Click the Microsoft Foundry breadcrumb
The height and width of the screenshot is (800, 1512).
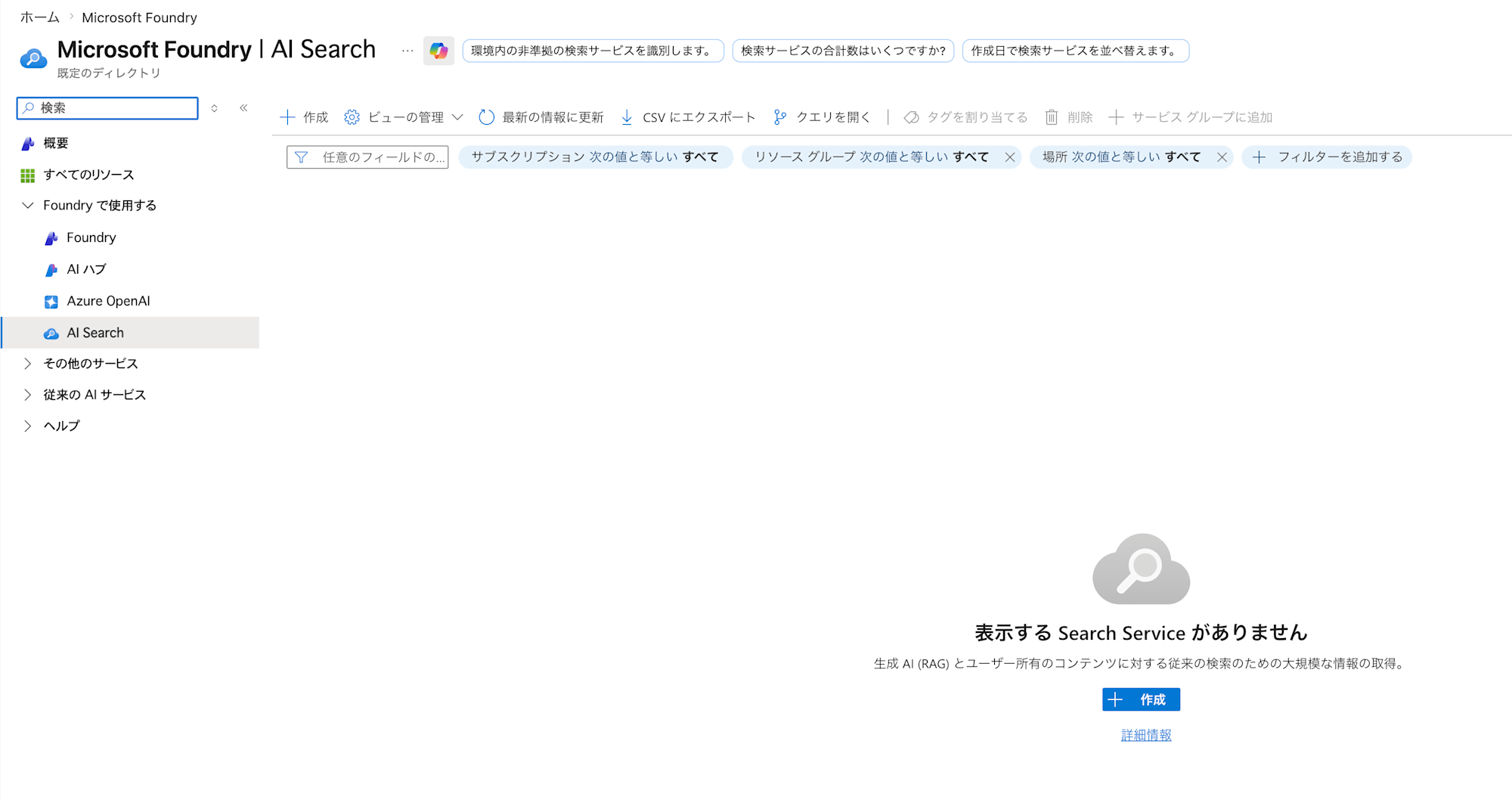[139, 17]
